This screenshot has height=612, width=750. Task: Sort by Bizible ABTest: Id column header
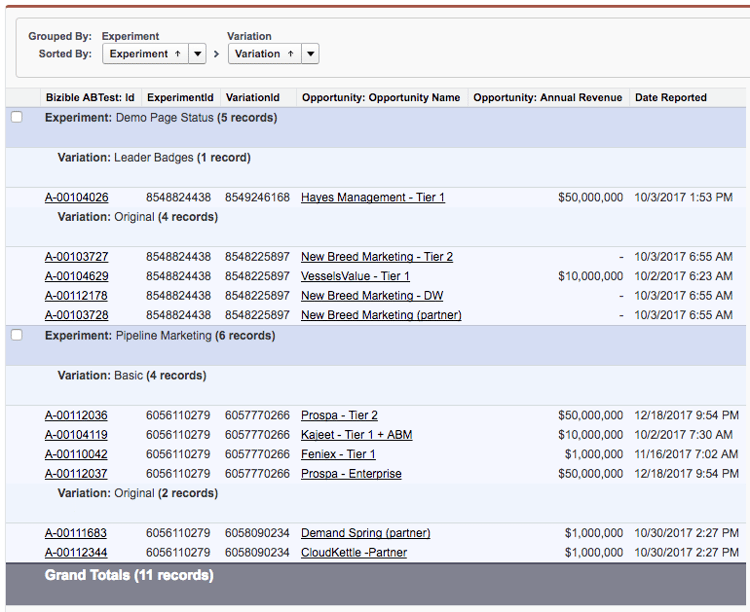coord(90,98)
